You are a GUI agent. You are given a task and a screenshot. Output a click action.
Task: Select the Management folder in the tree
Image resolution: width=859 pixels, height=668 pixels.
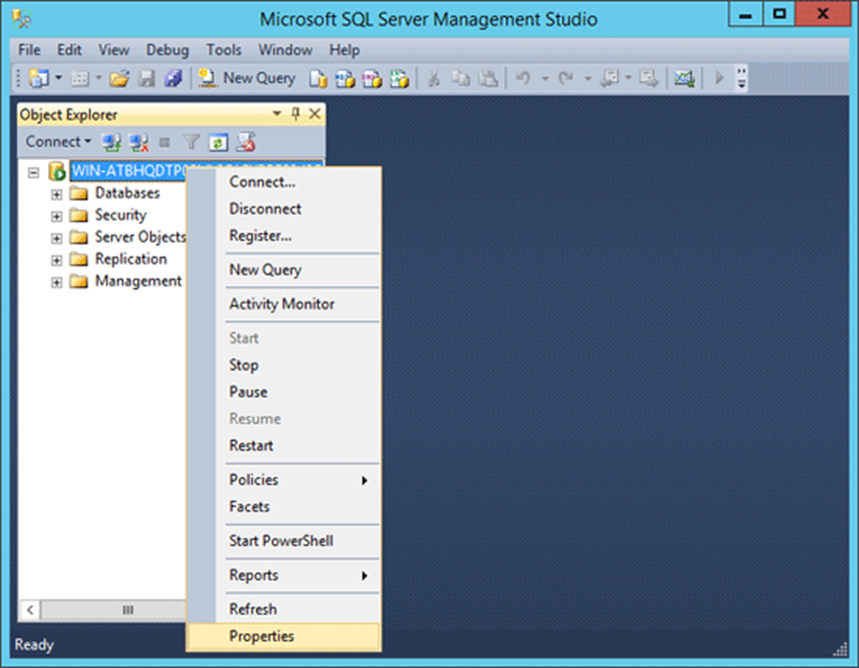(x=137, y=281)
